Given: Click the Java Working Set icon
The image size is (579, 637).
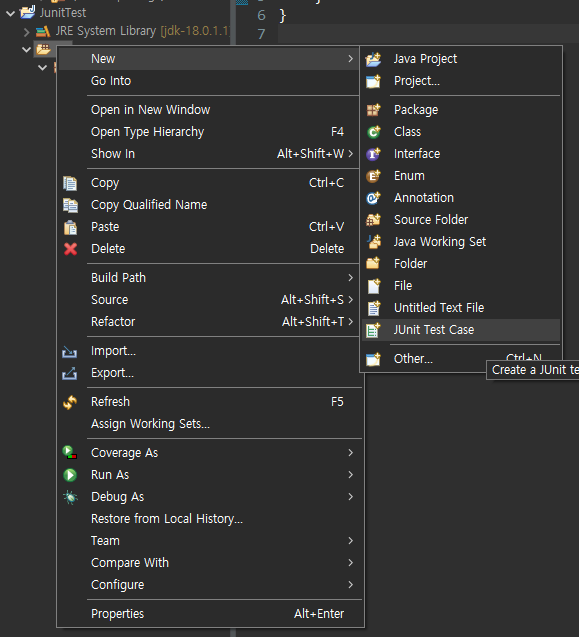Looking at the screenshot, I should tap(373, 242).
